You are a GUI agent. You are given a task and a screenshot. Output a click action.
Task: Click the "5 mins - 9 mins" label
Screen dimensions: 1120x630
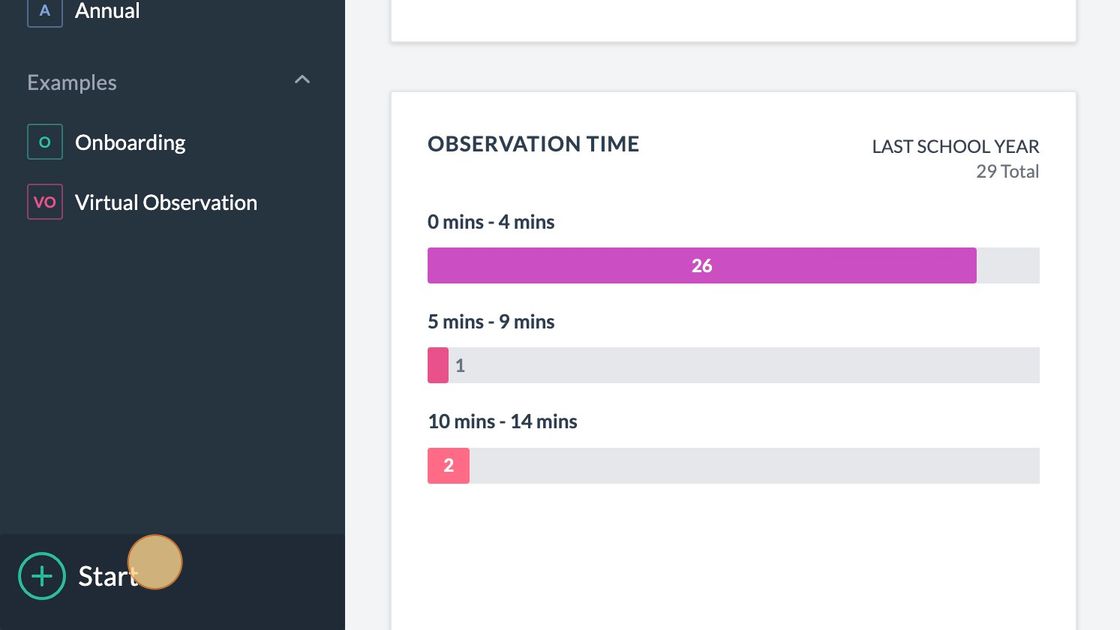(491, 322)
